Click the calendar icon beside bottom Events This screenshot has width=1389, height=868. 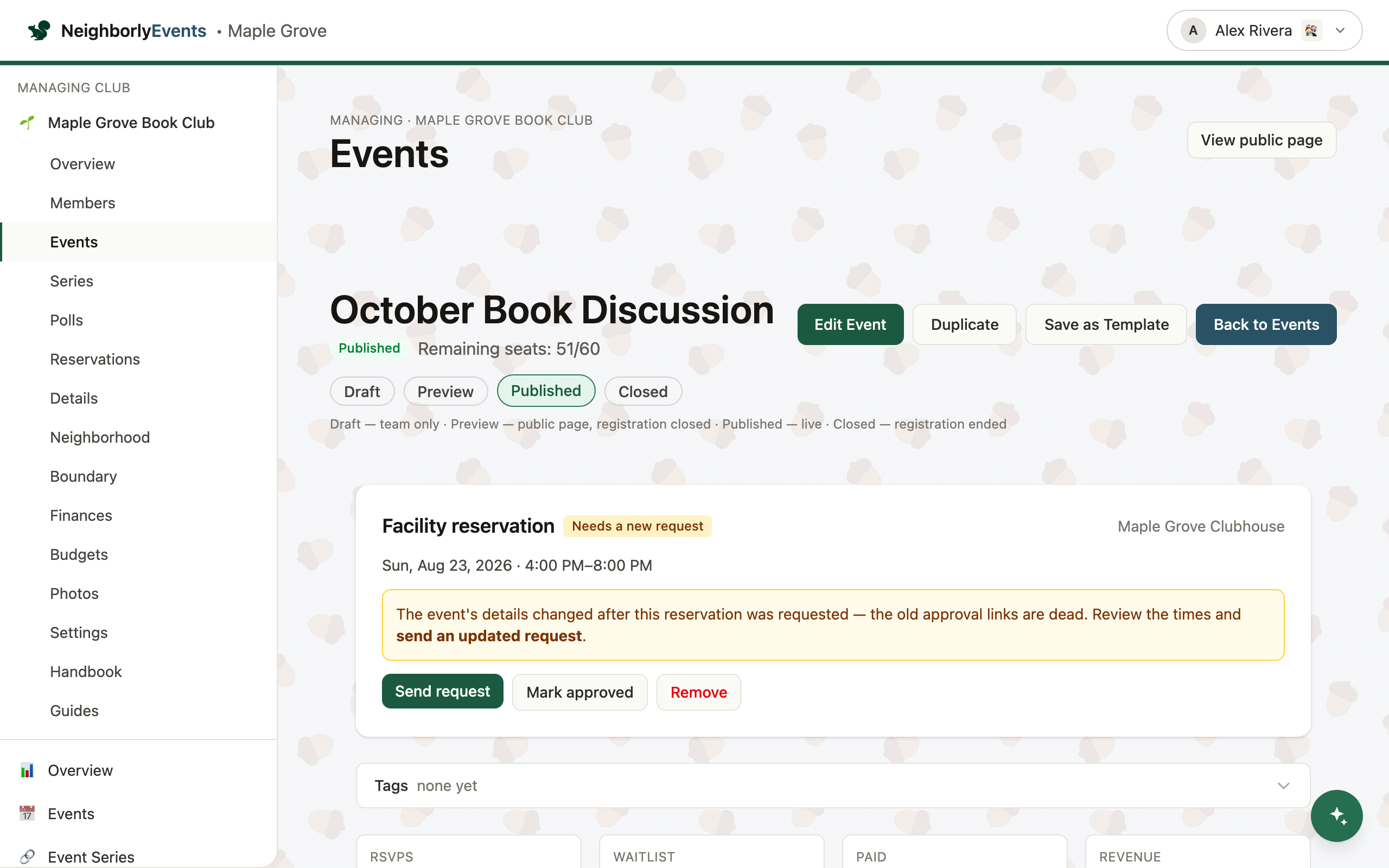pos(27,813)
